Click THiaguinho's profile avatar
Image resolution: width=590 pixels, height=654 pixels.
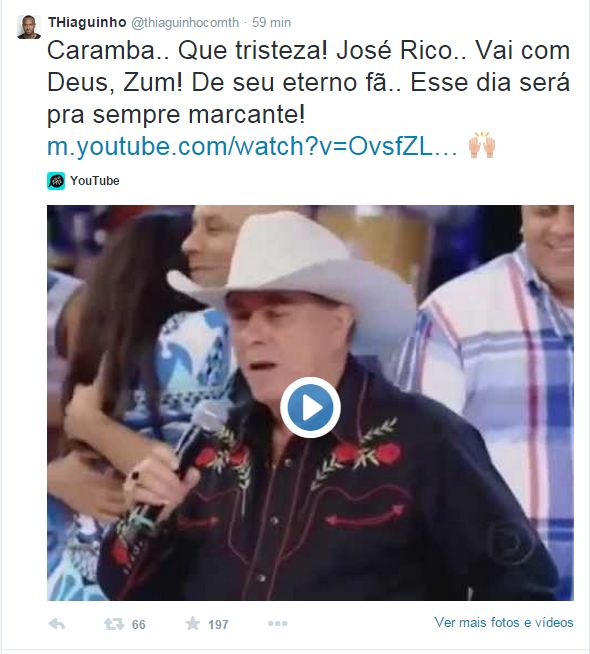(29, 27)
